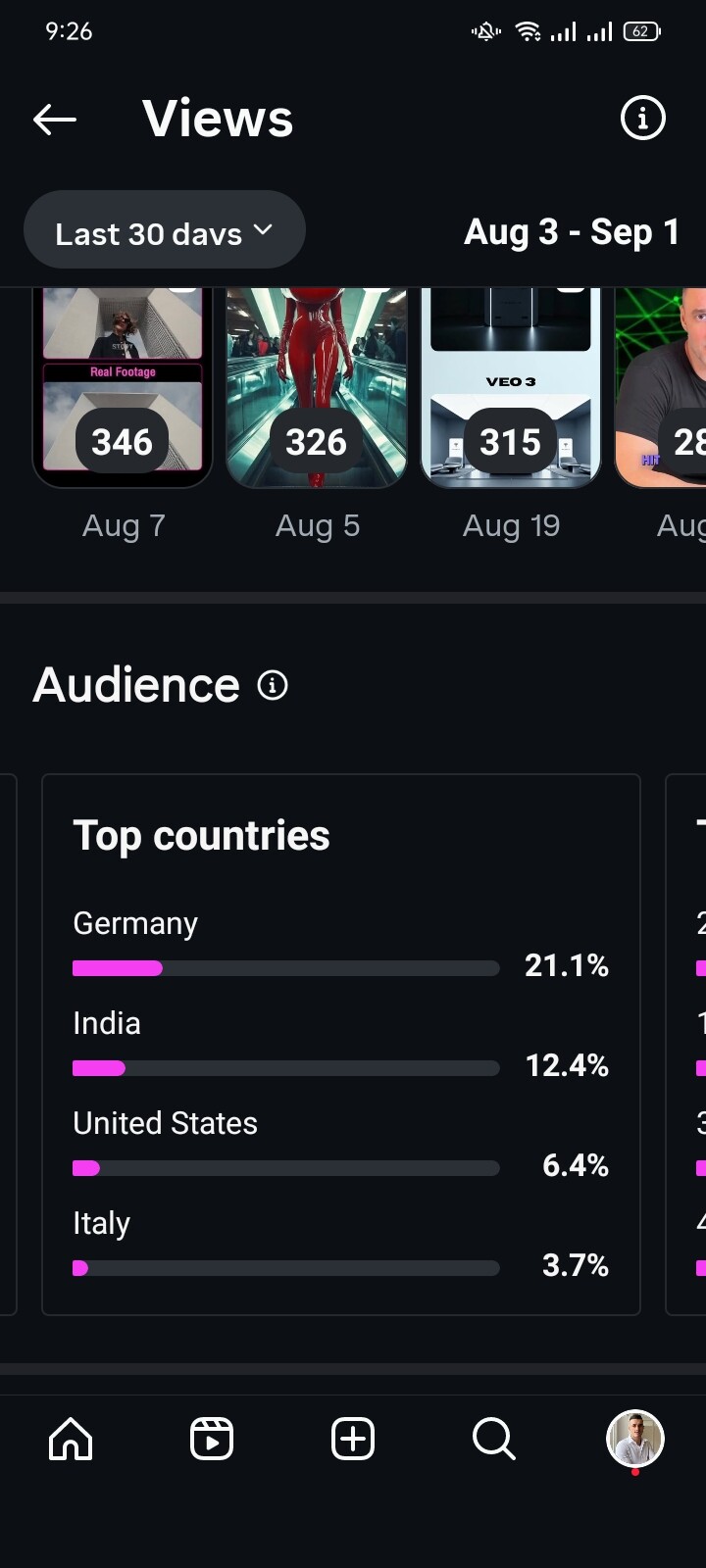Screen dimensions: 706x1568
Task: Expand the Last 30 days dropdown
Action: click(x=165, y=231)
